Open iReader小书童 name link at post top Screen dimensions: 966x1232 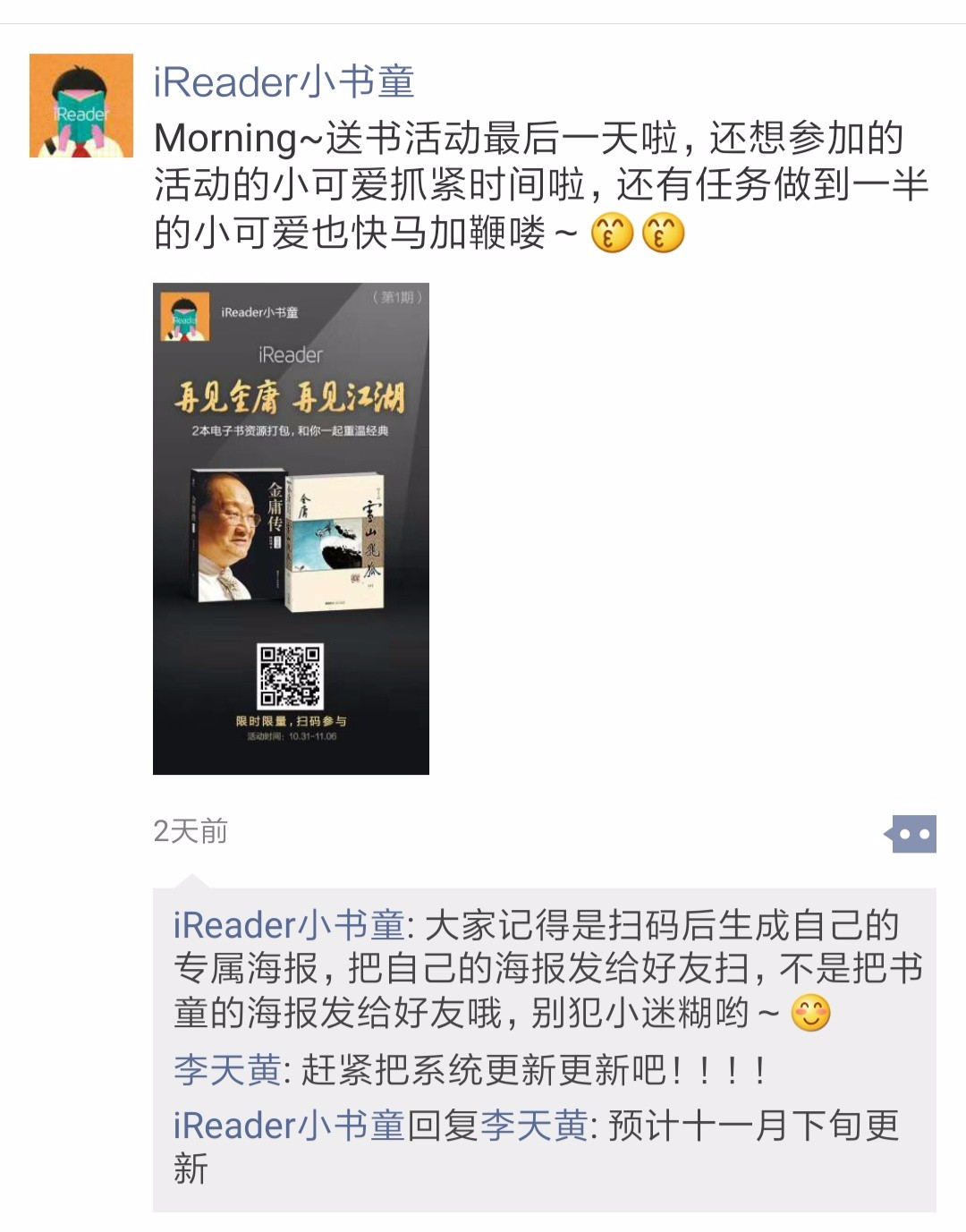coord(284,81)
